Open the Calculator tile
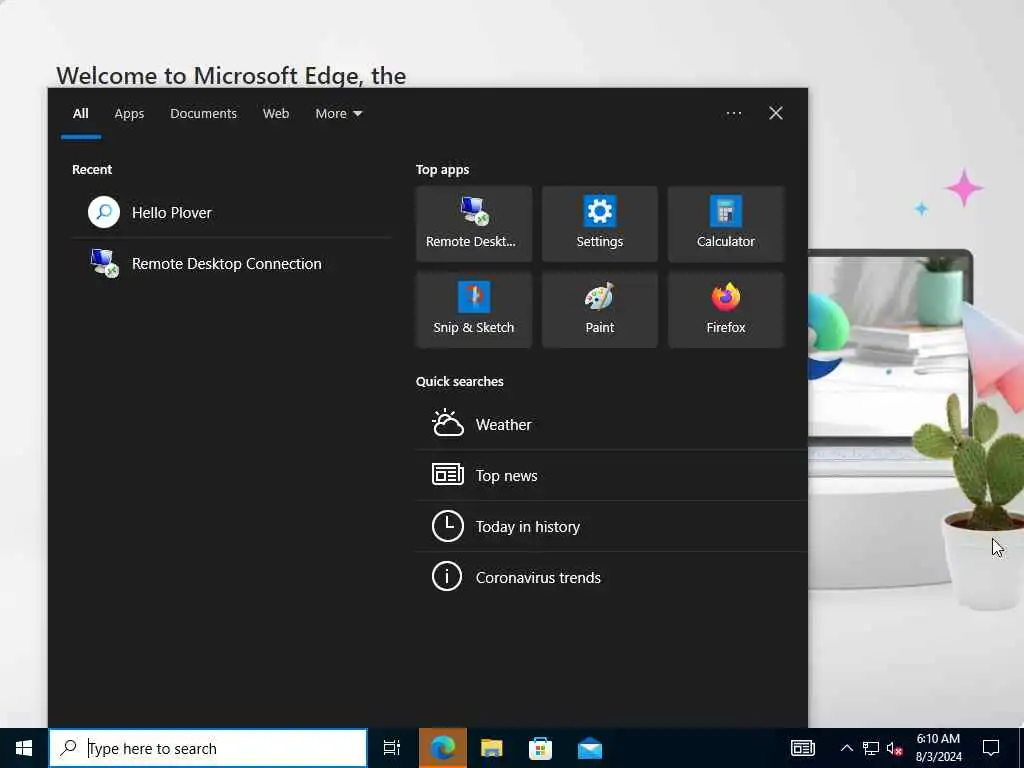 coord(726,223)
